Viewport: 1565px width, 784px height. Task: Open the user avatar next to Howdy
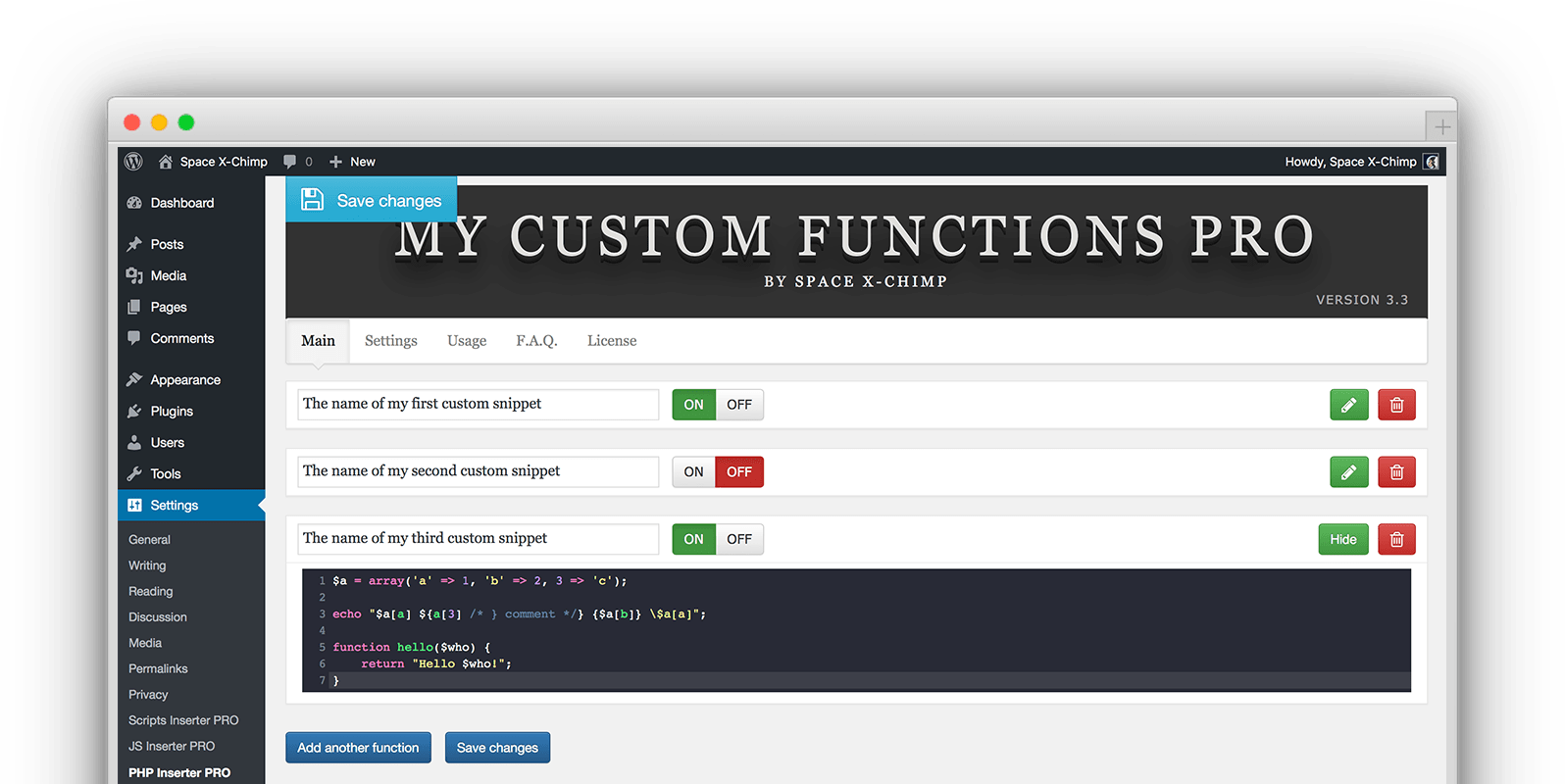pos(1432,162)
